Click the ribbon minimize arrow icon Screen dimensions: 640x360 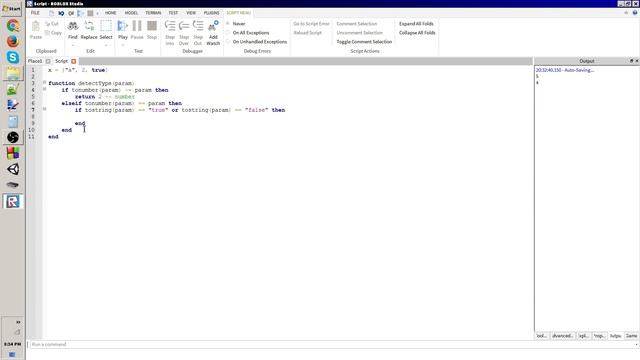point(626,13)
